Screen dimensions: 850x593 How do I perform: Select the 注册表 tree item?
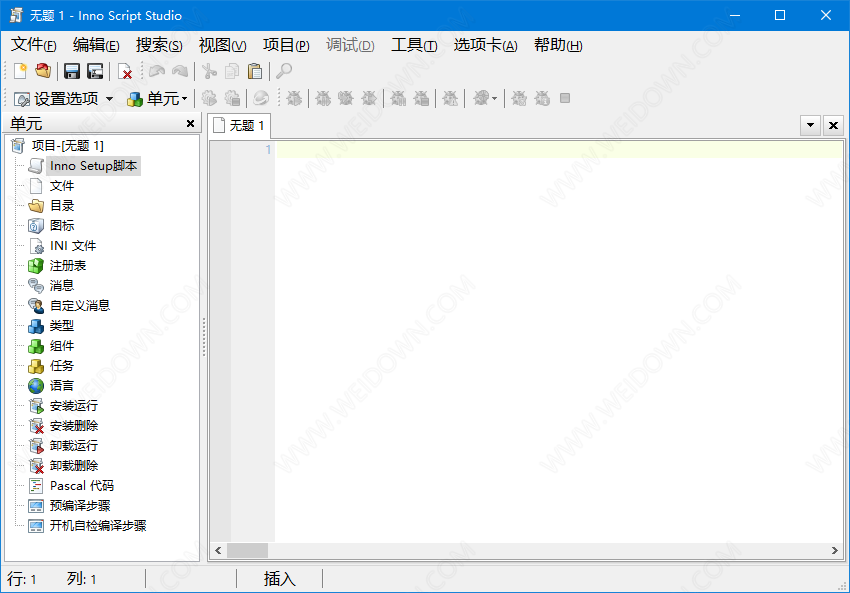pyautogui.click(x=68, y=266)
